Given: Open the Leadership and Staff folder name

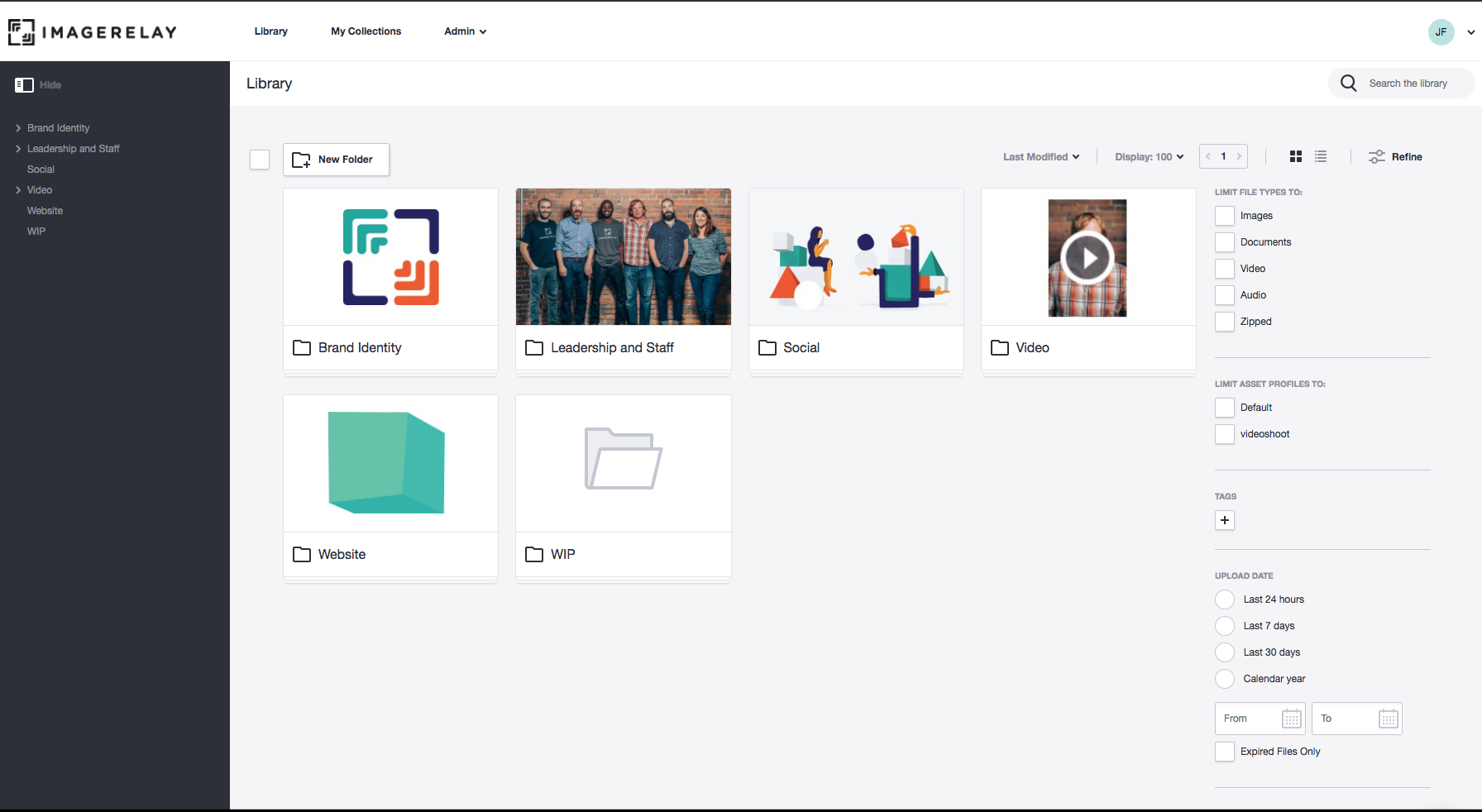Looking at the screenshot, I should pyautogui.click(x=612, y=348).
